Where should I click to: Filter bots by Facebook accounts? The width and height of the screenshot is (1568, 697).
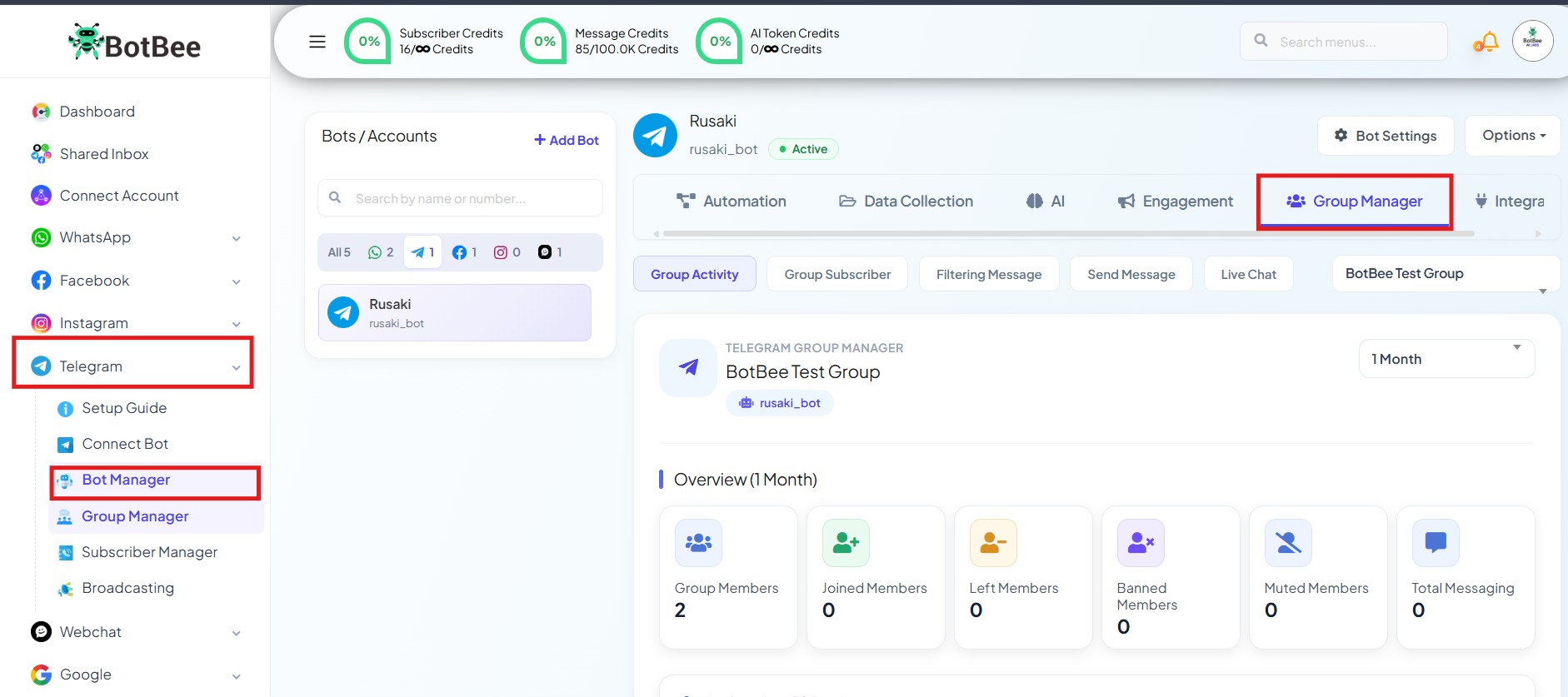pyautogui.click(x=464, y=252)
